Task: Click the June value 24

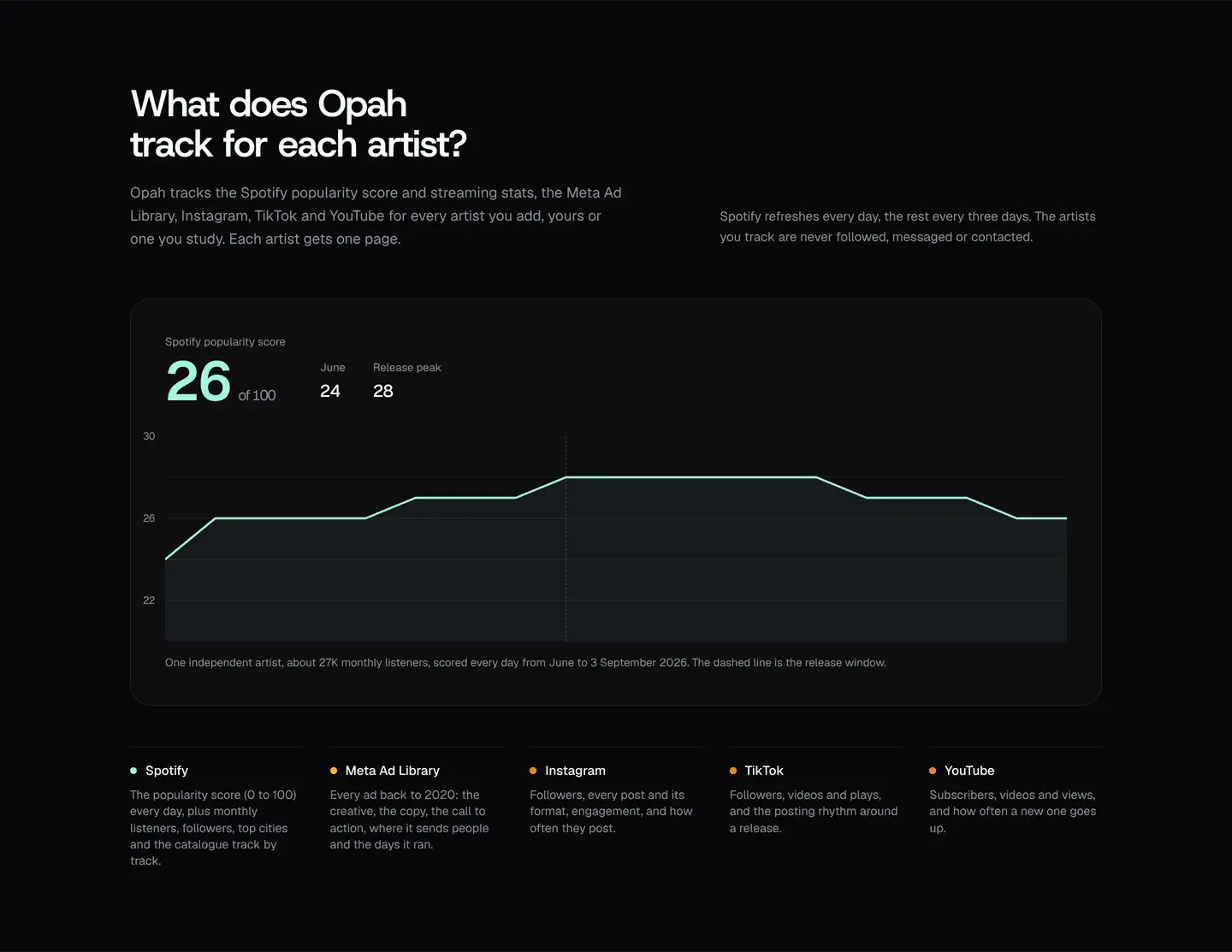Action: pos(330,391)
